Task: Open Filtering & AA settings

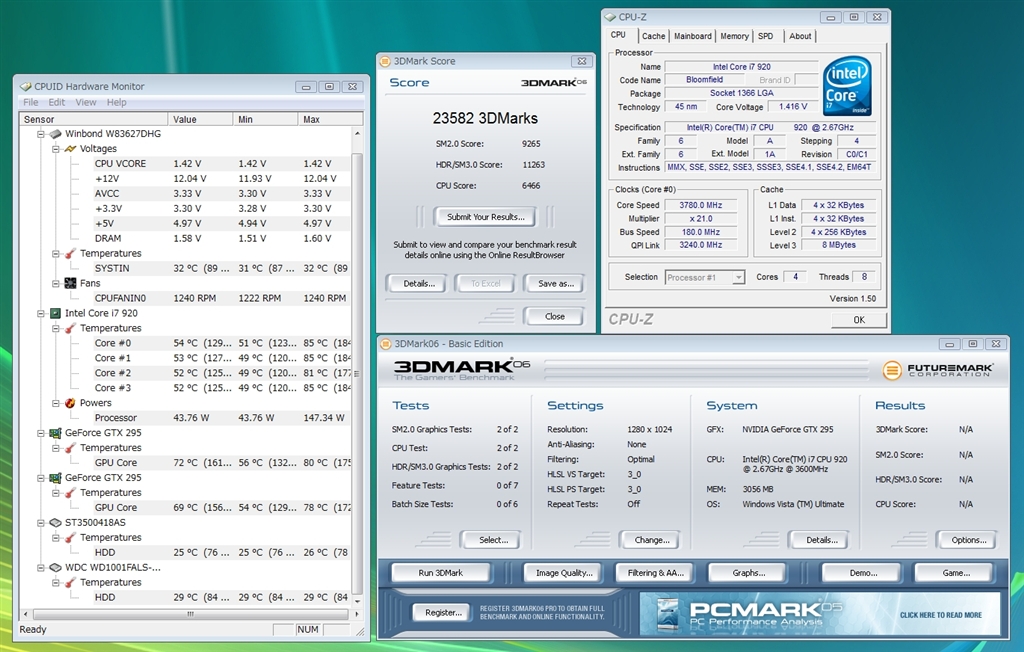Action: pyautogui.click(x=656, y=573)
